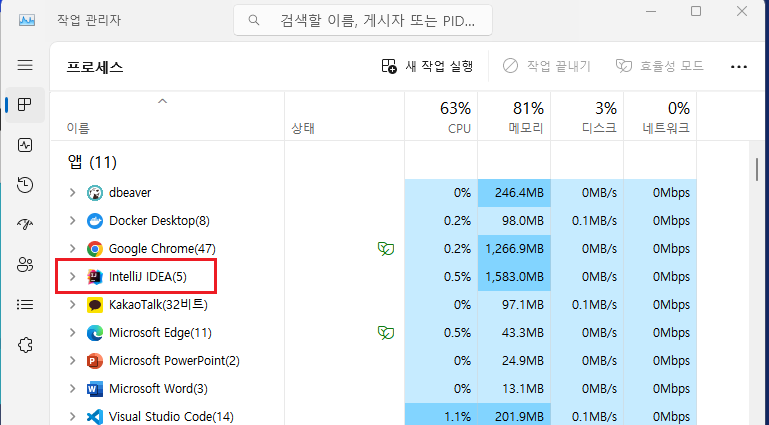Select Microsoft PowerPoint(2) row name
This screenshot has height=425, width=769.
pos(174,361)
